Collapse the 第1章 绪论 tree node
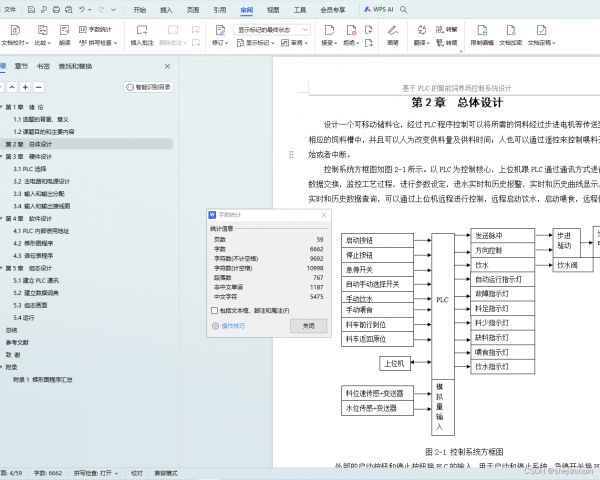The width and height of the screenshot is (600, 480). [x=1, y=107]
